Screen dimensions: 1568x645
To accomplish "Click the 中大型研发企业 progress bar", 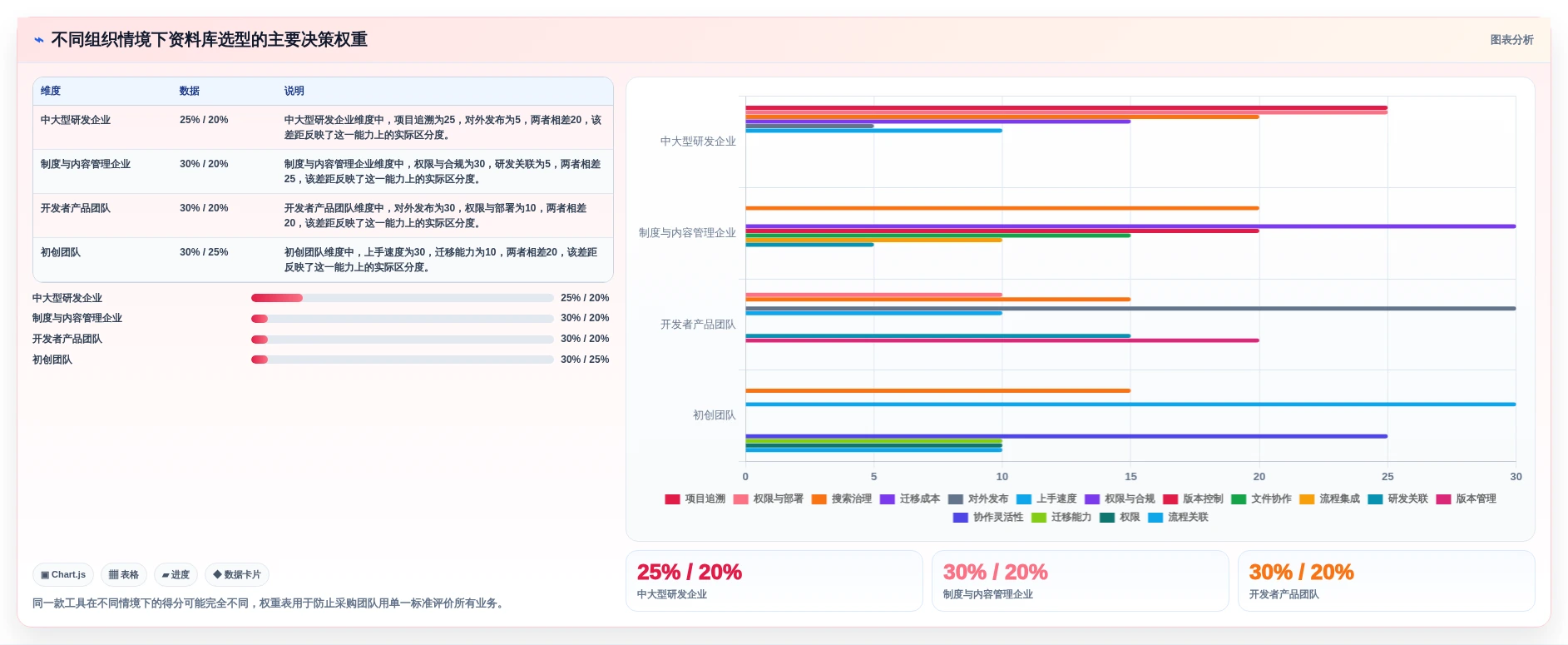I will click(403, 298).
